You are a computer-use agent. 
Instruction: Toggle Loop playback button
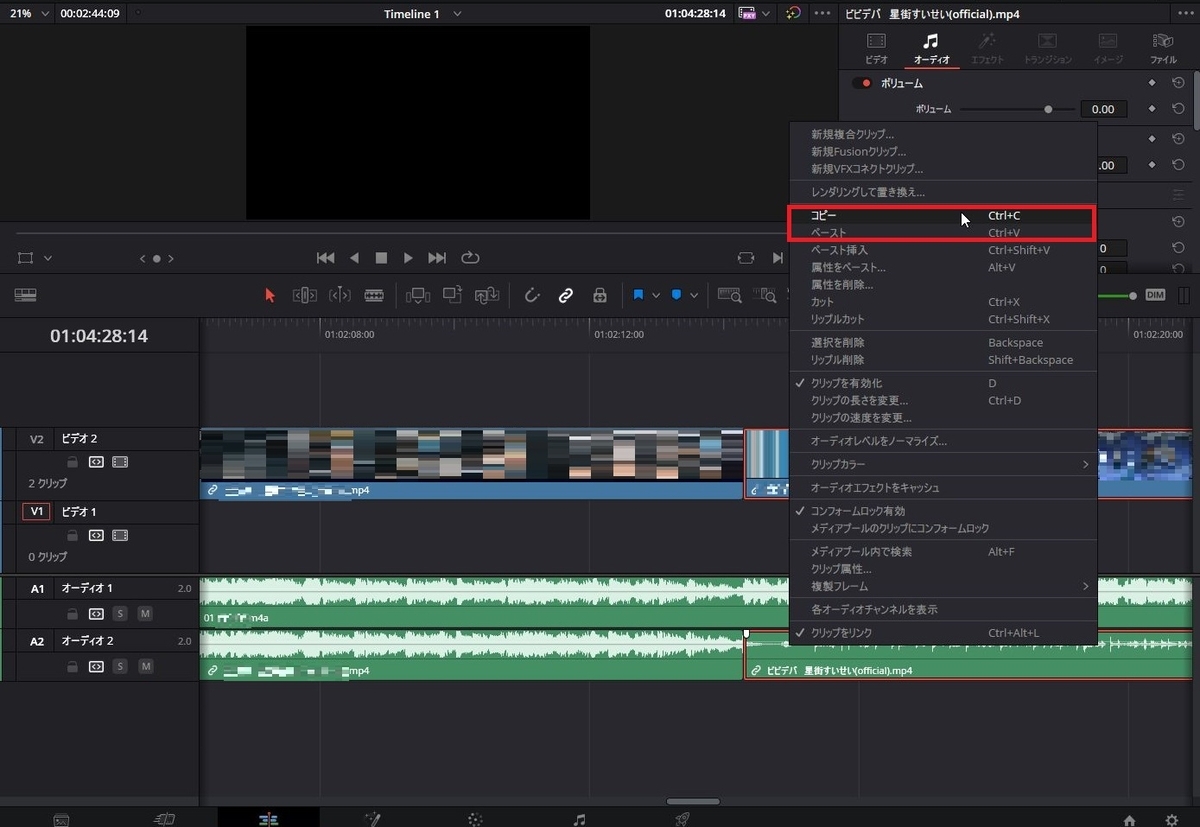(x=470, y=258)
